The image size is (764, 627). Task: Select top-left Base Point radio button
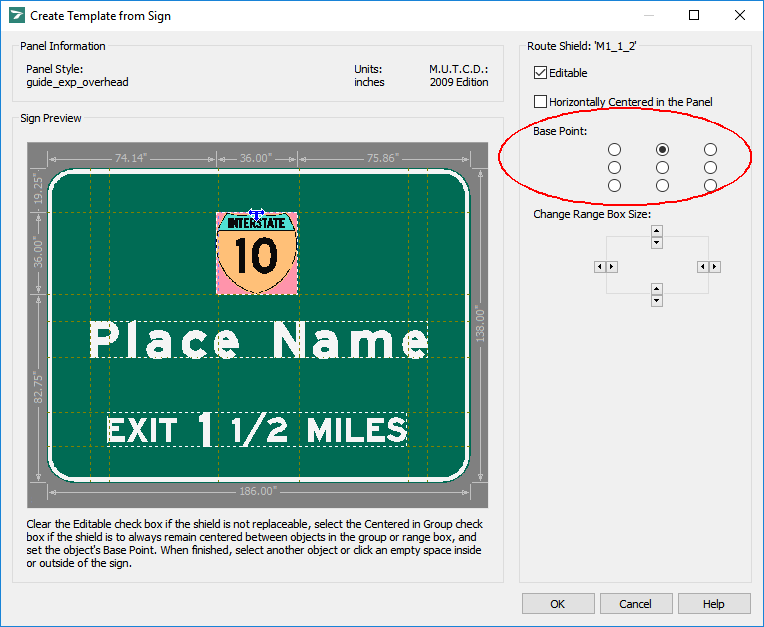coord(614,150)
